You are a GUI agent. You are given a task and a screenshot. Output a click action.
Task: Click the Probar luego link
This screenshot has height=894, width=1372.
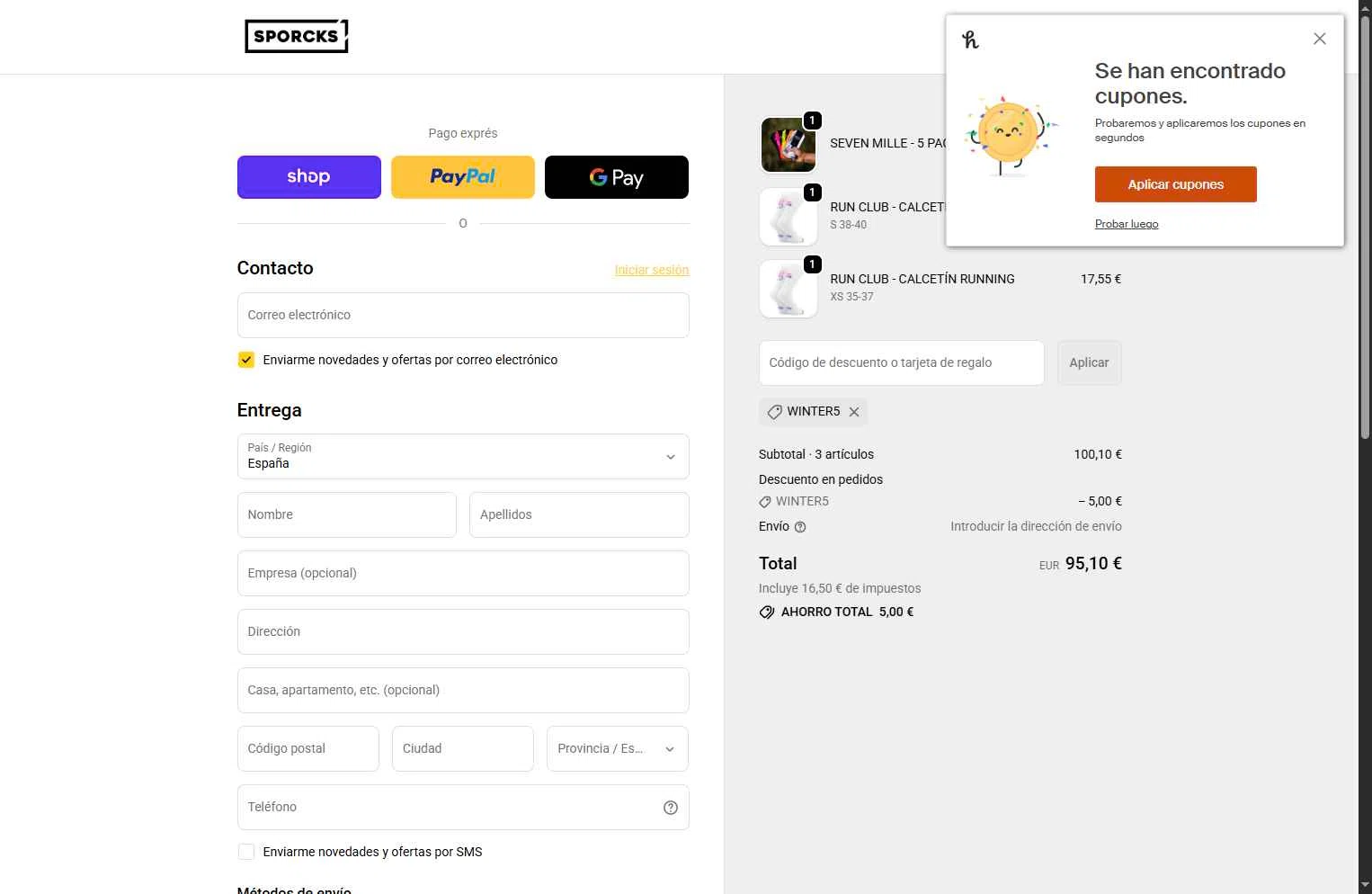[1127, 224]
